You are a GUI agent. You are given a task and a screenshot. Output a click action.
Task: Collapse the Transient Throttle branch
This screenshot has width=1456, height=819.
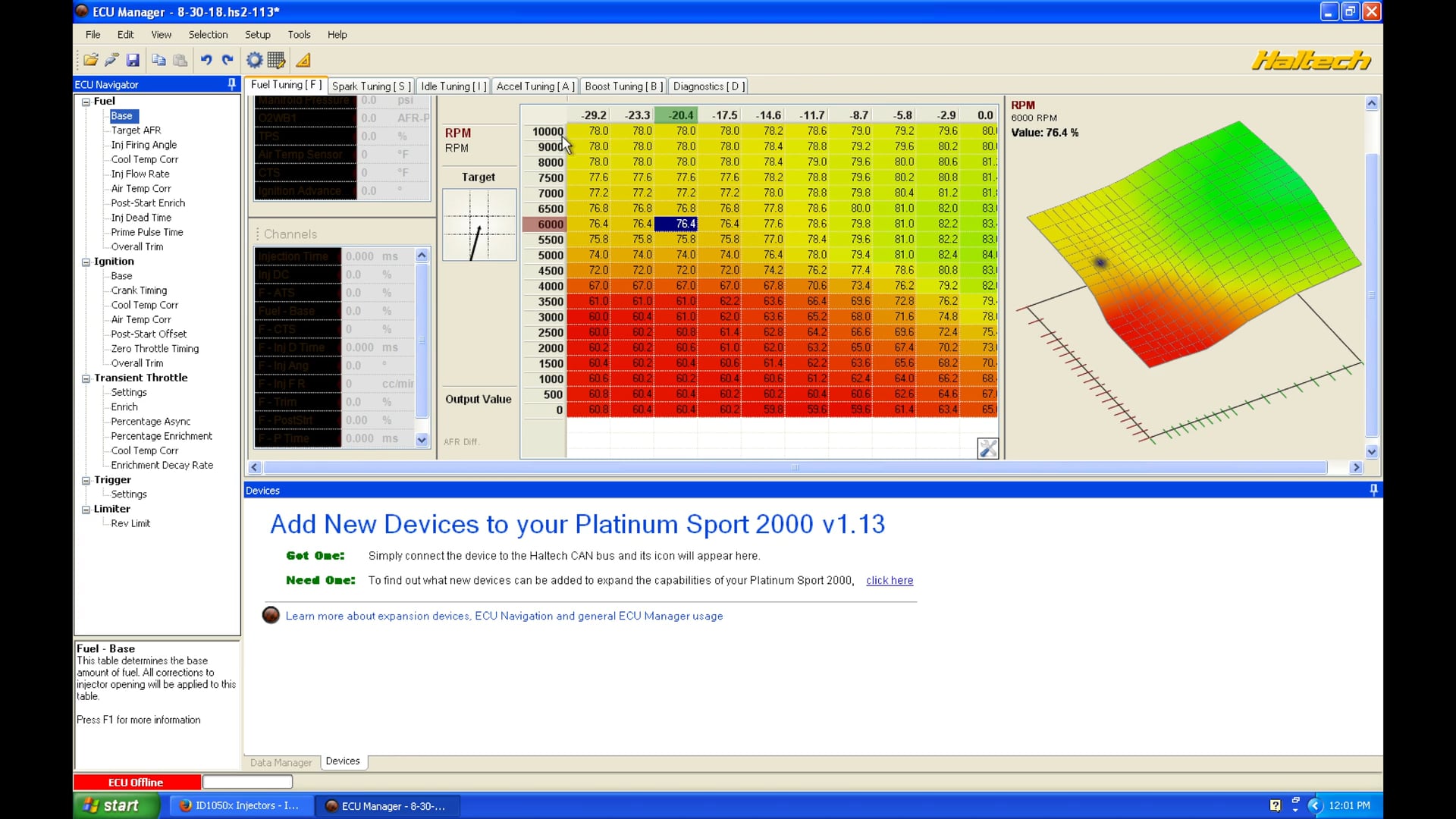pyautogui.click(x=86, y=377)
